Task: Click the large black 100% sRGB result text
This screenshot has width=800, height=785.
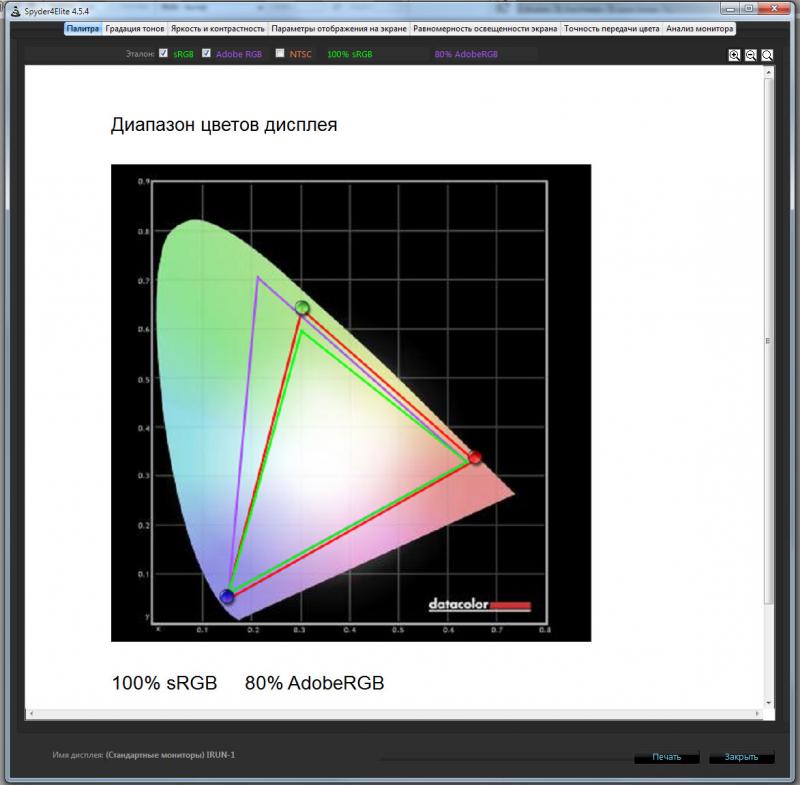Action: (164, 683)
